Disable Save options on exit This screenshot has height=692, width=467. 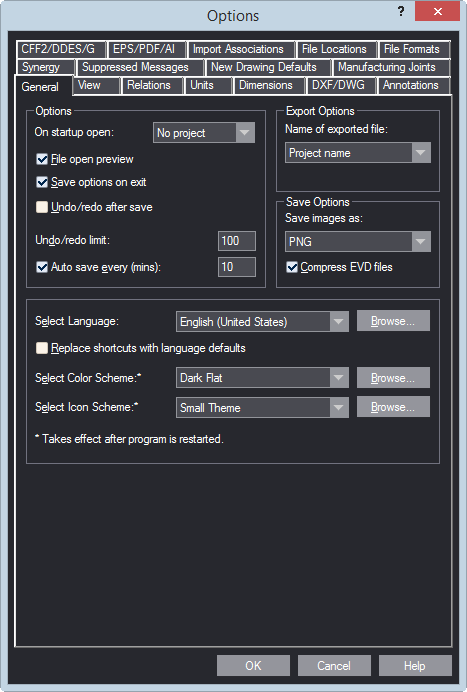click(x=42, y=182)
